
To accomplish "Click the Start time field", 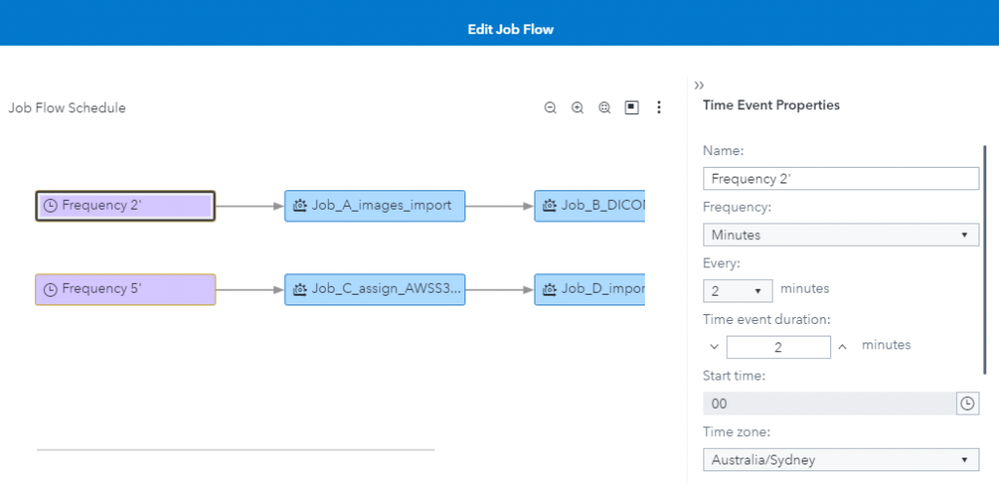I will click(x=829, y=403).
